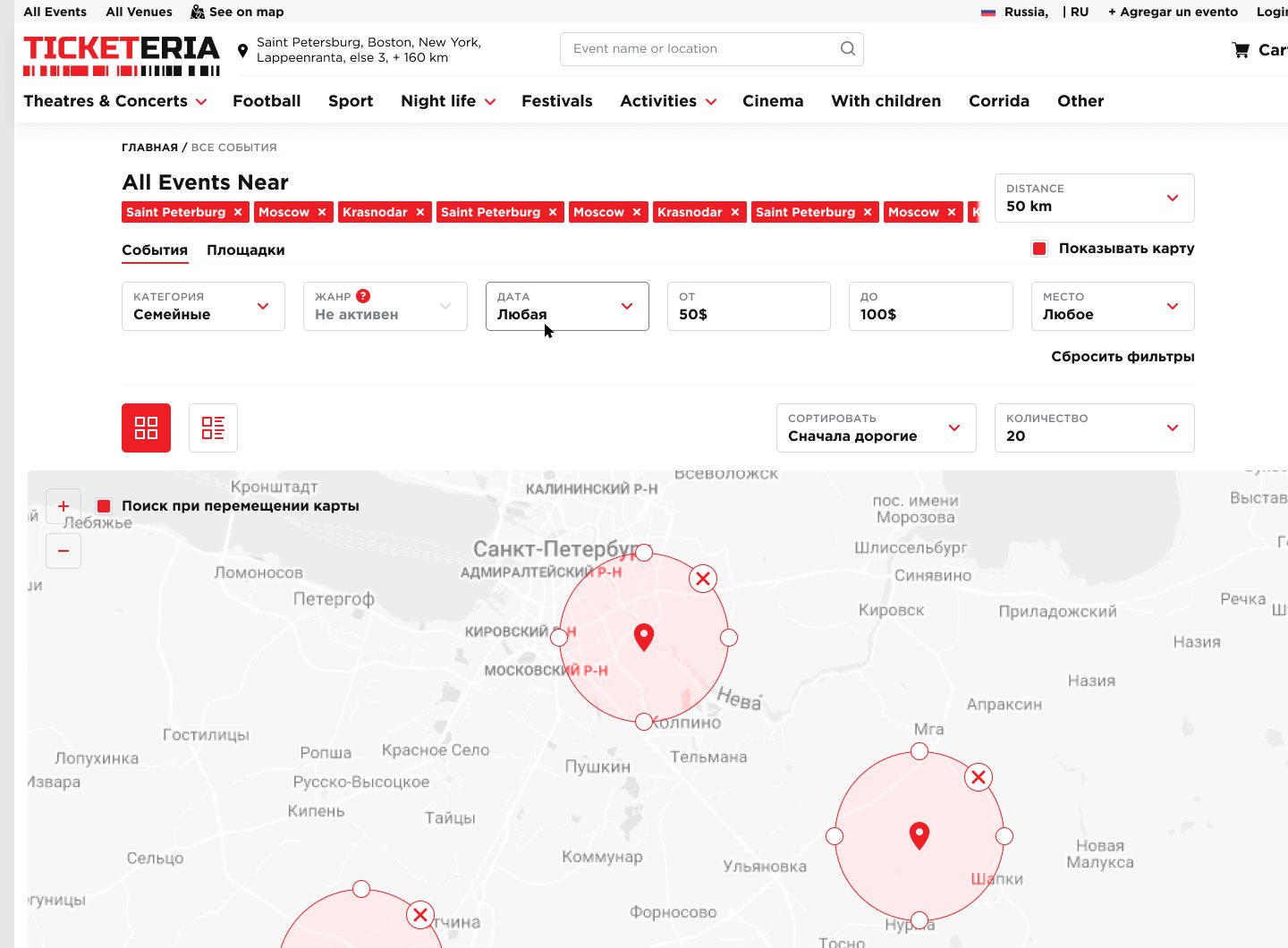Image resolution: width=1288 pixels, height=948 pixels.
Task: Open the Other category
Action: [x=1080, y=101]
